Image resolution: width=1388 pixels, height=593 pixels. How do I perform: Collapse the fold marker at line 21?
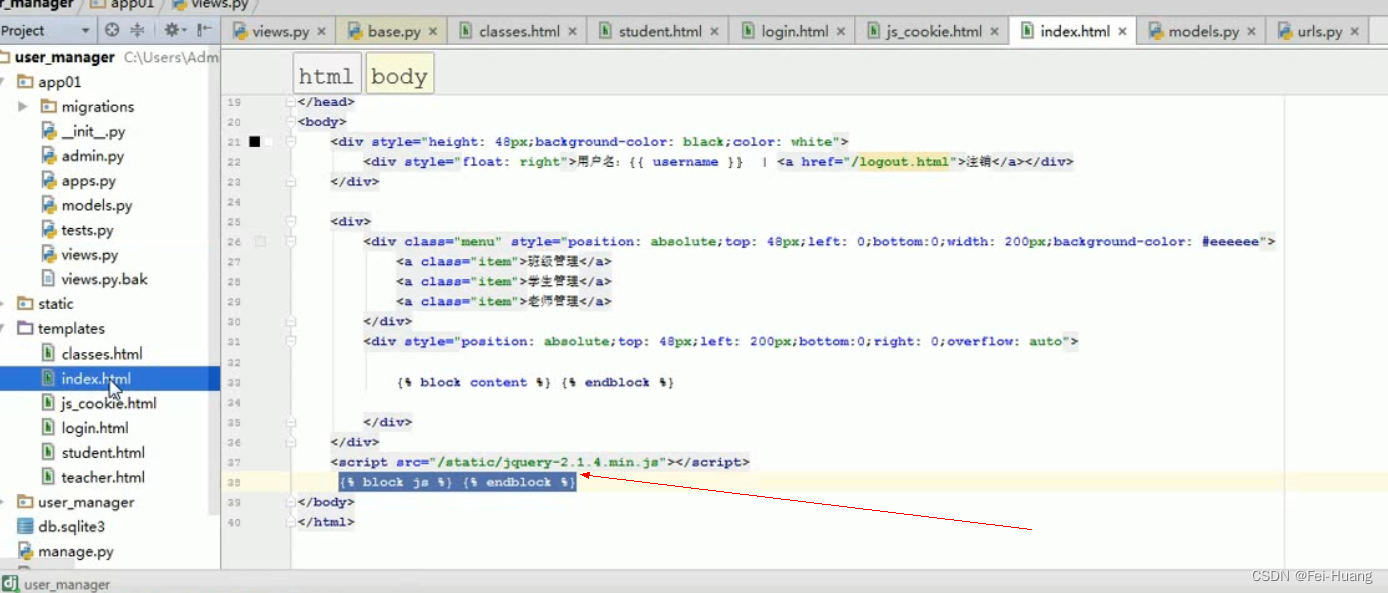(x=291, y=142)
